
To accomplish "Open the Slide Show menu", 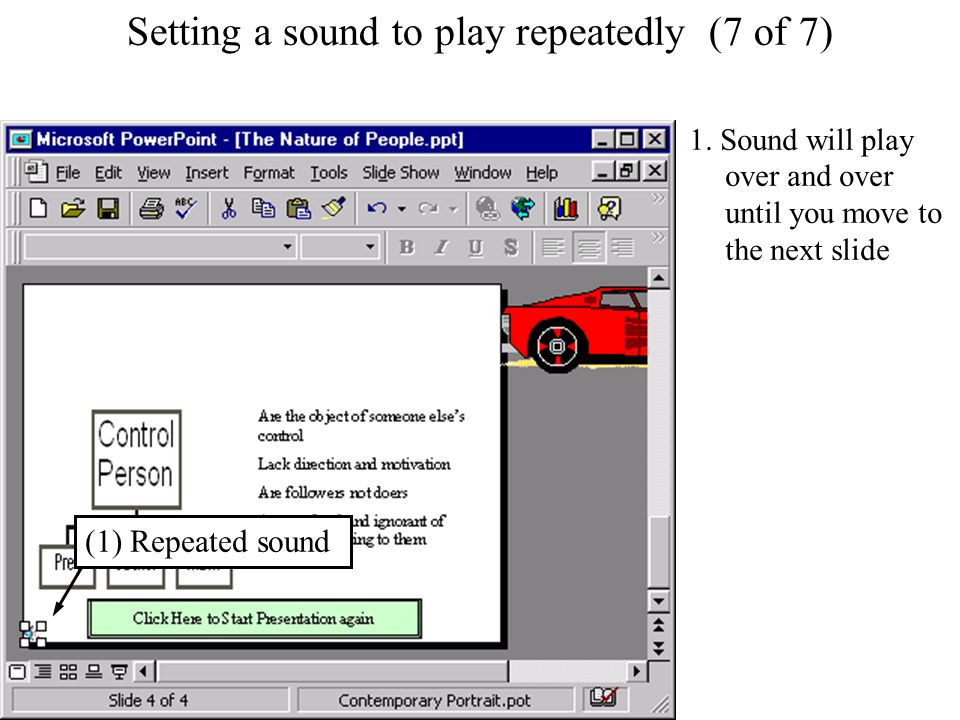I will [400, 173].
